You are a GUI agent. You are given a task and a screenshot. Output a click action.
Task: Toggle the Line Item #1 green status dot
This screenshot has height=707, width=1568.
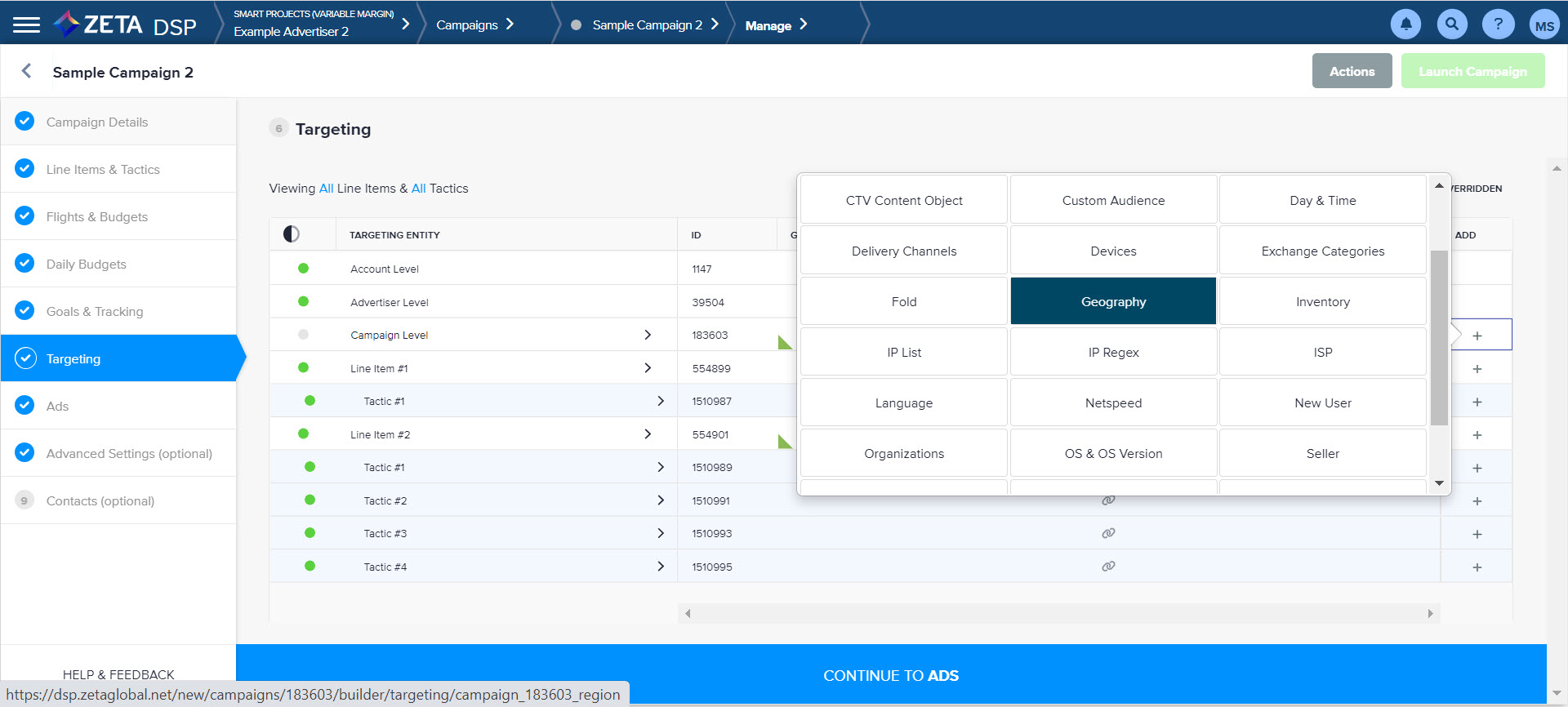[x=304, y=367]
